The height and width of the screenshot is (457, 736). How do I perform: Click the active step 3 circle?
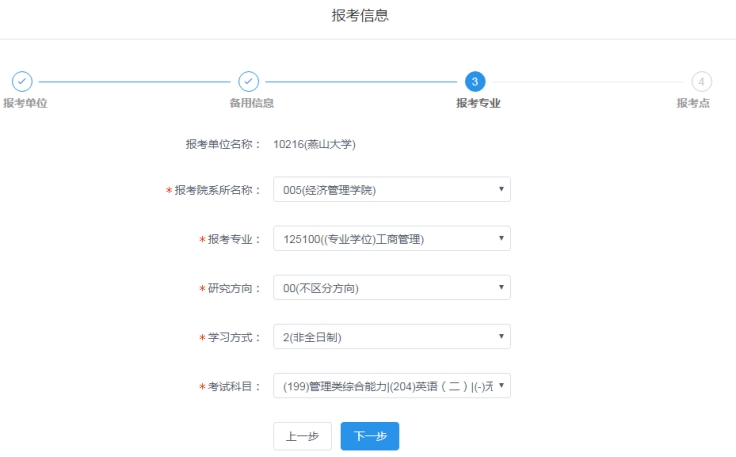pyautogui.click(x=475, y=82)
